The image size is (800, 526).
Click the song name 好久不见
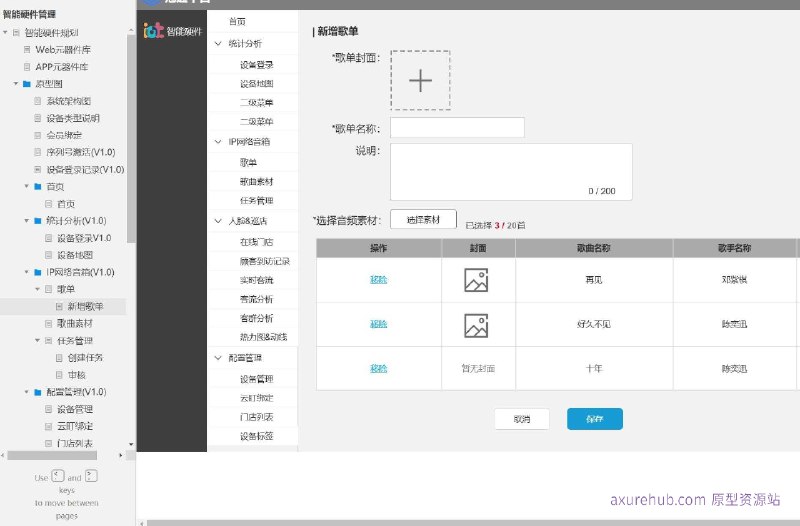(x=594, y=324)
